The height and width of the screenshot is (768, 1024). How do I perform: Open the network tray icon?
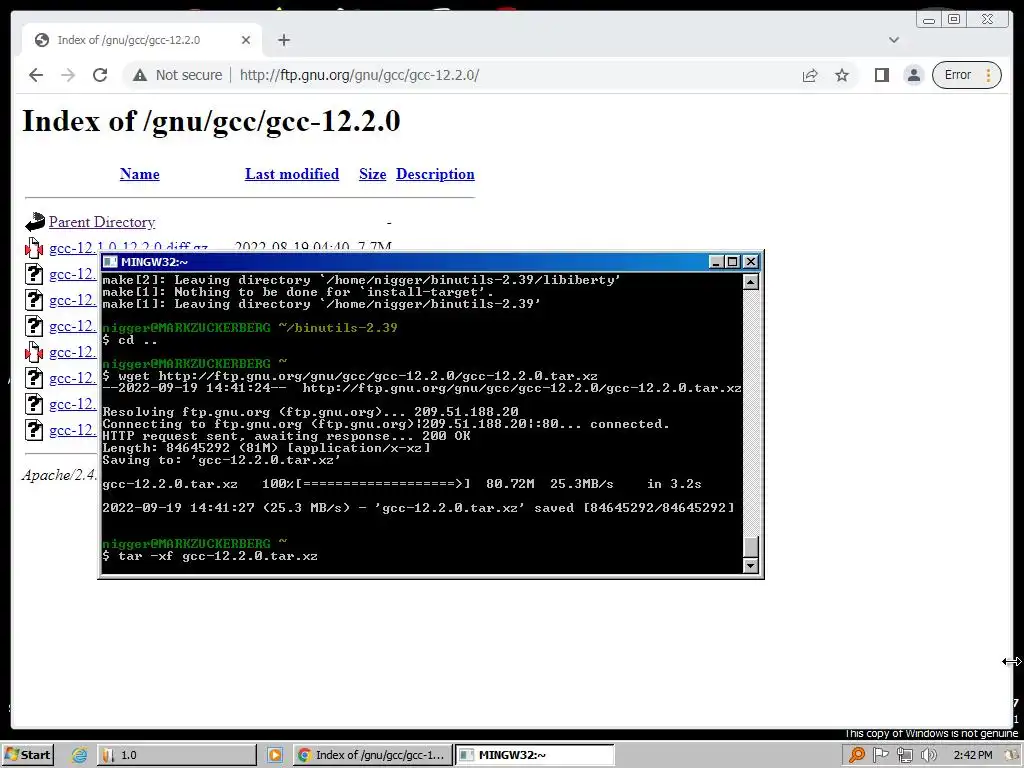coord(904,755)
